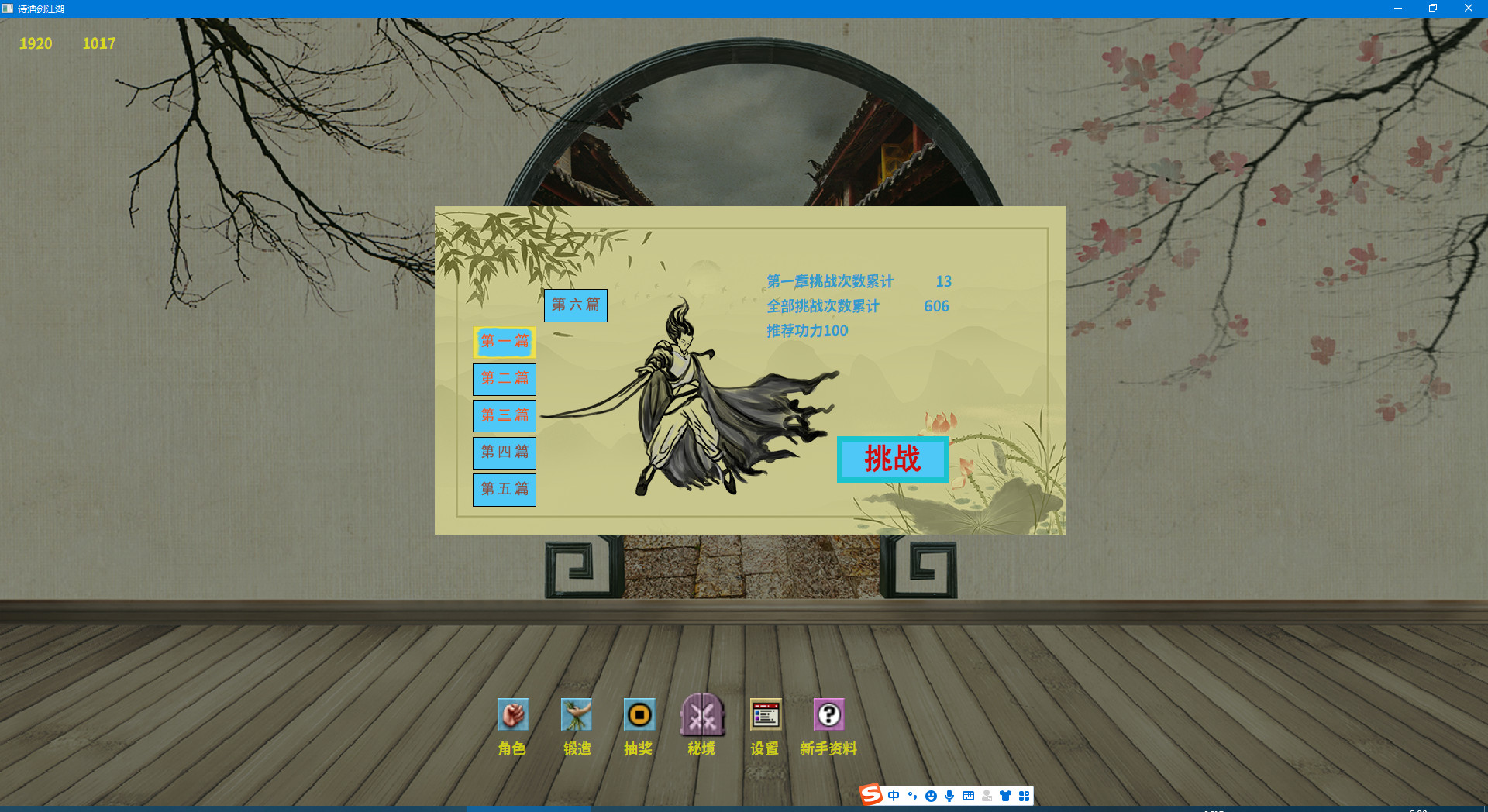Image resolution: width=1488 pixels, height=812 pixels.
Task: Switch to chapter 第三篇
Action: (x=505, y=416)
